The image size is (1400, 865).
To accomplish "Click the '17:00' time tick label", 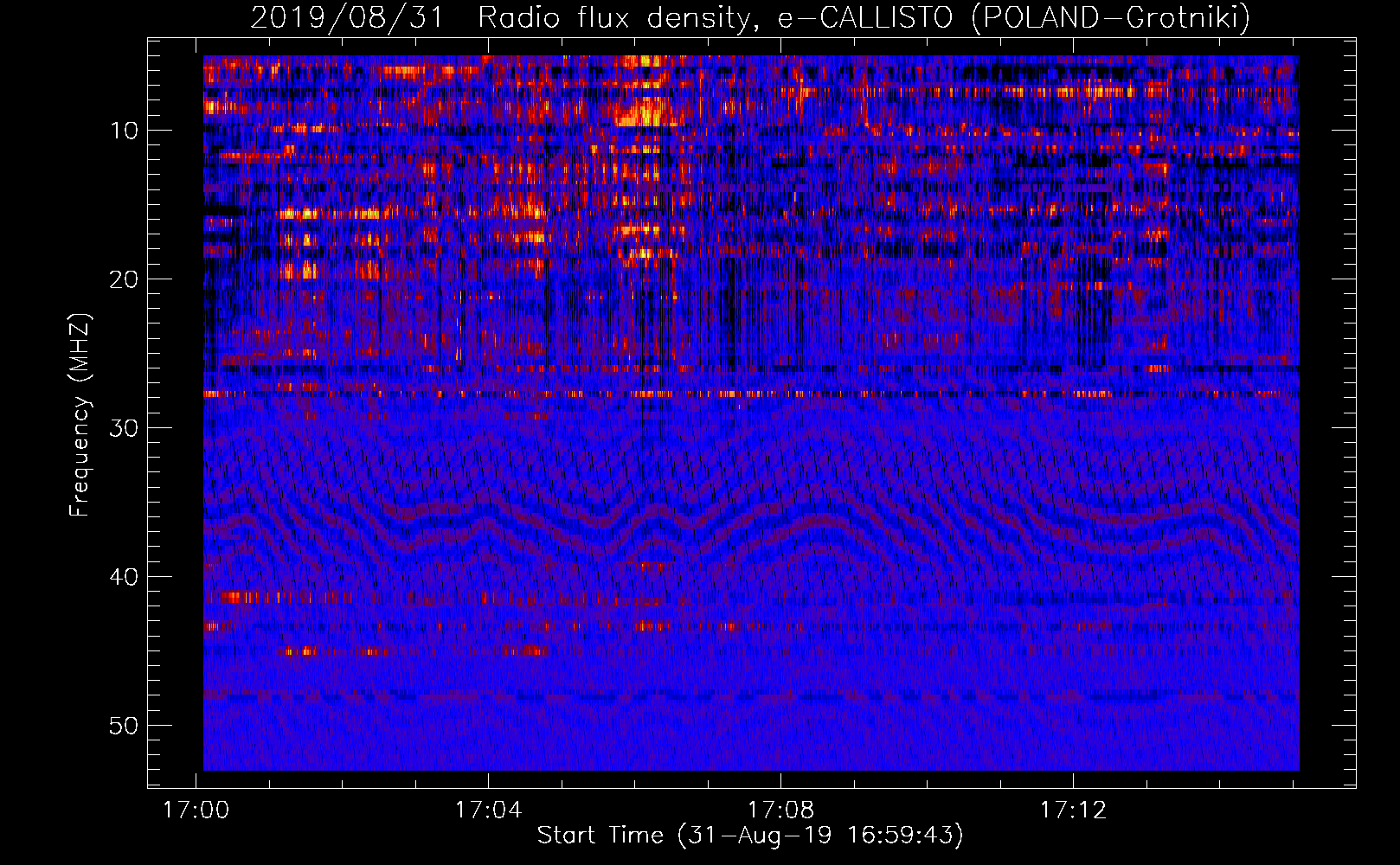I will [196, 811].
